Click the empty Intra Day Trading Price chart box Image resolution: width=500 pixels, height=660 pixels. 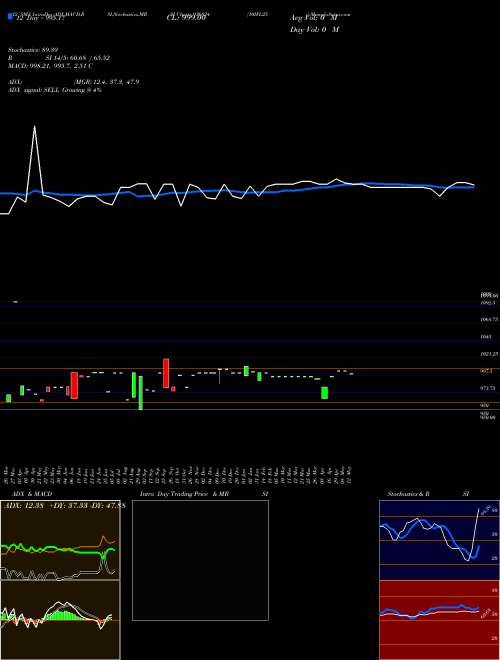tap(200, 560)
